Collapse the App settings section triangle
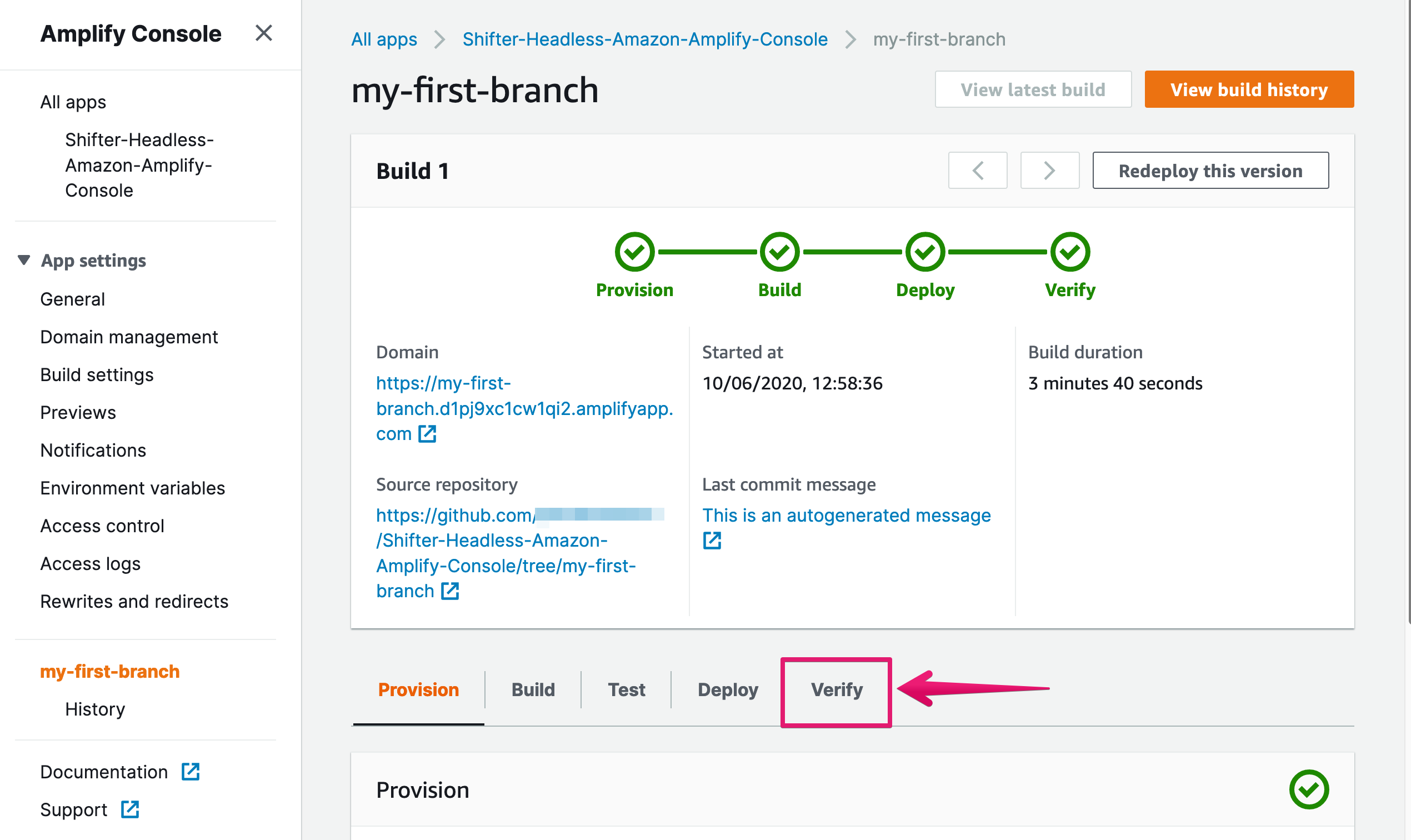1411x840 pixels. 24,260
